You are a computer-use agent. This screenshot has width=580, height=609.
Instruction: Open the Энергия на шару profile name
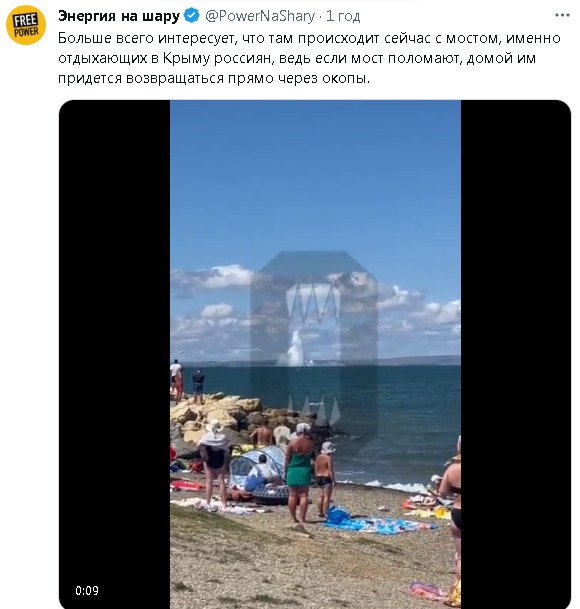click(x=119, y=16)
